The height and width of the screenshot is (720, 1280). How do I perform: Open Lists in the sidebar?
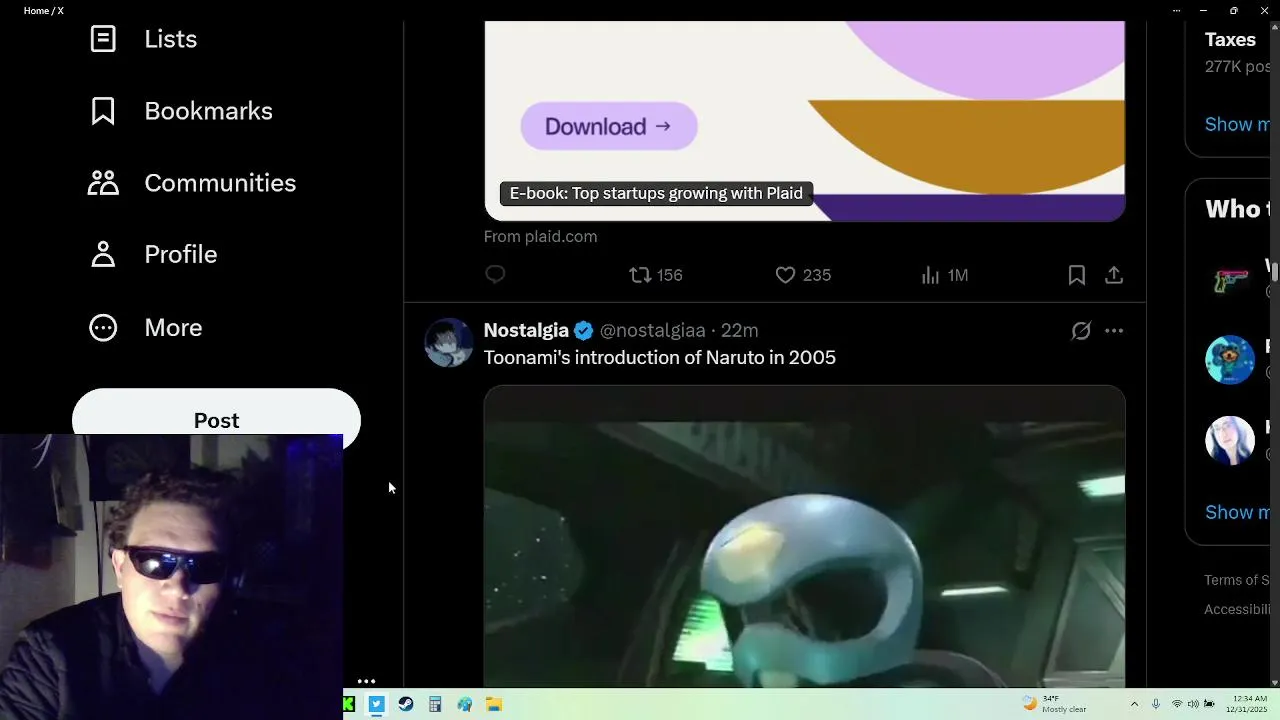(x=144, y=39)
